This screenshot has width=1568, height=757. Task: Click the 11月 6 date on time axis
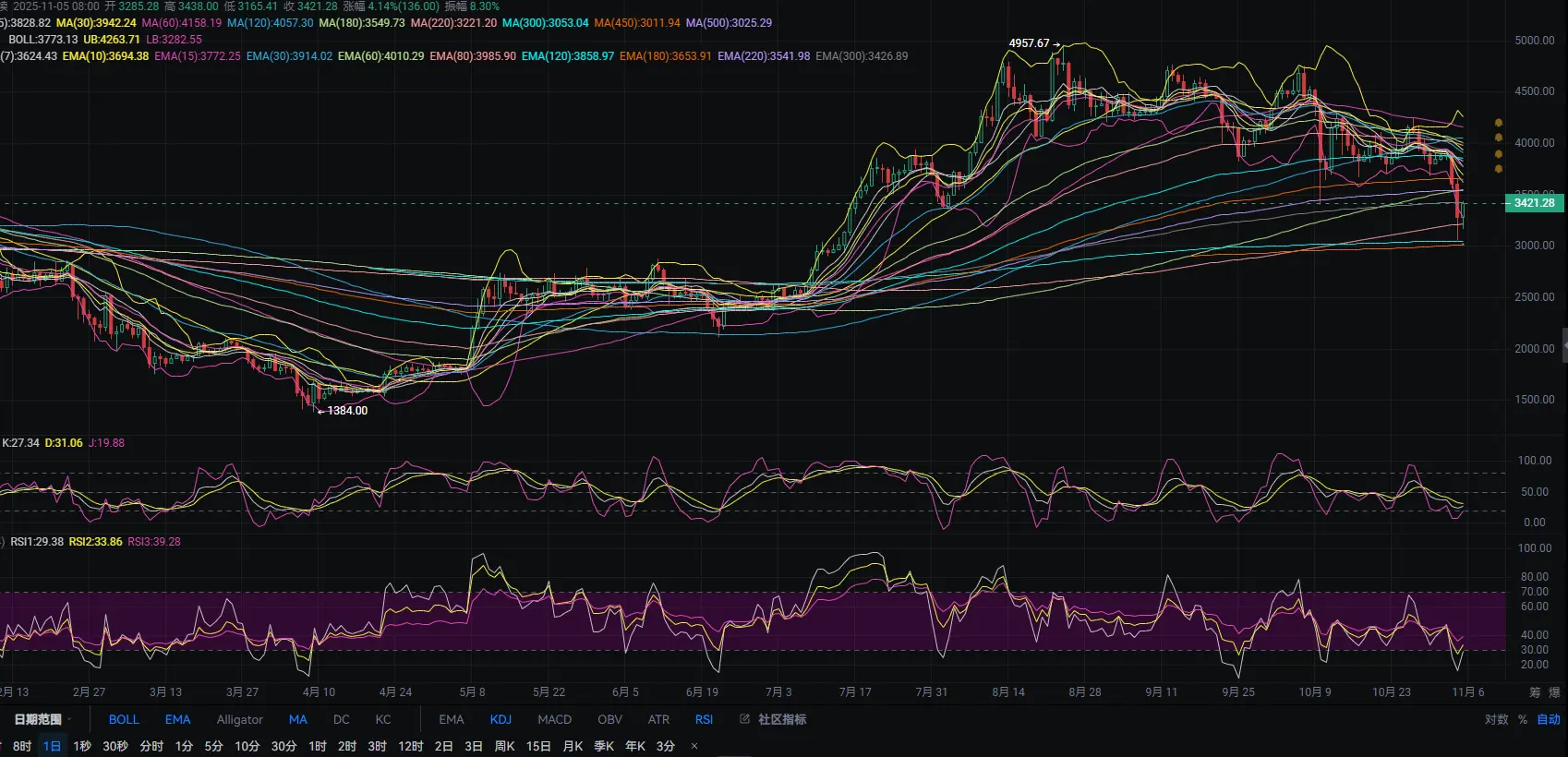[1468, 692]
